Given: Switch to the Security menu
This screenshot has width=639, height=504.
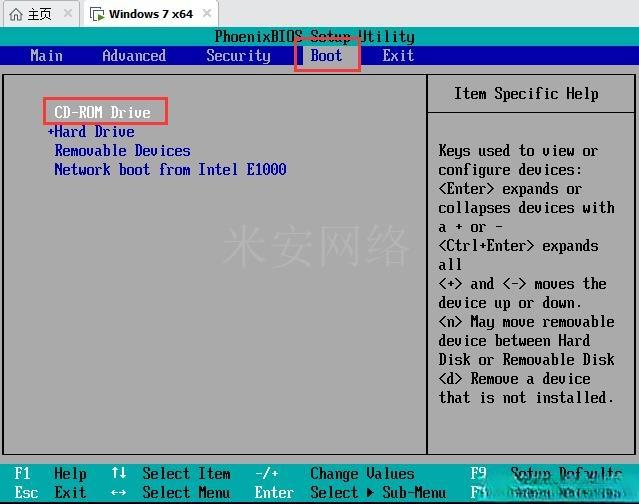Looking at the screenshot, I should pyautogui.click(x=238, y=55).
